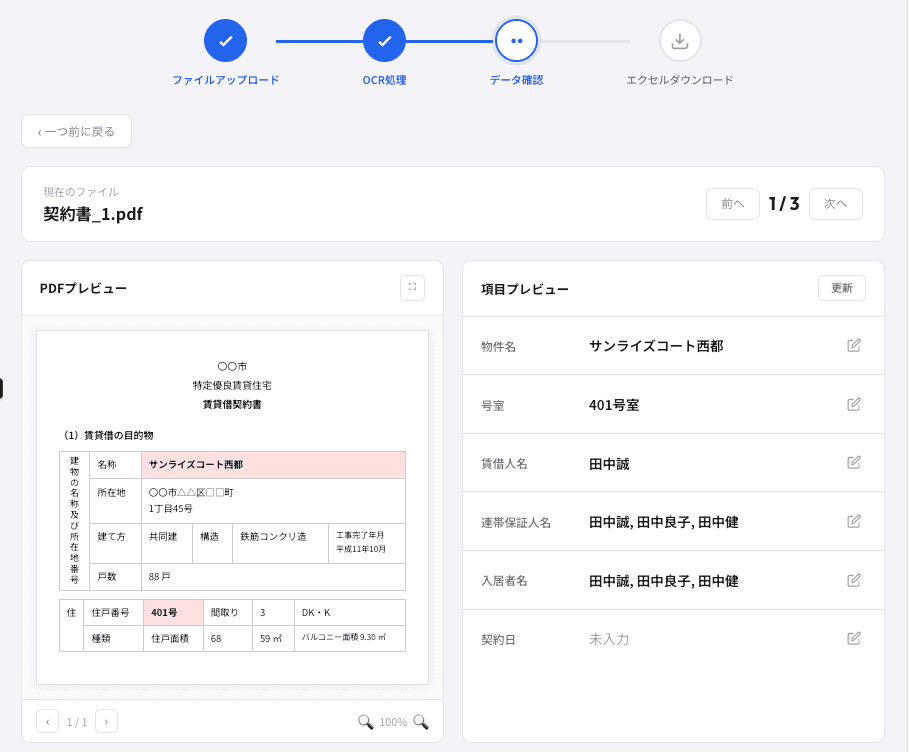Screen dimensions: 909x752
Task: Go back using the 一つ前に戻る button
Action: click(x=76, y=131)
